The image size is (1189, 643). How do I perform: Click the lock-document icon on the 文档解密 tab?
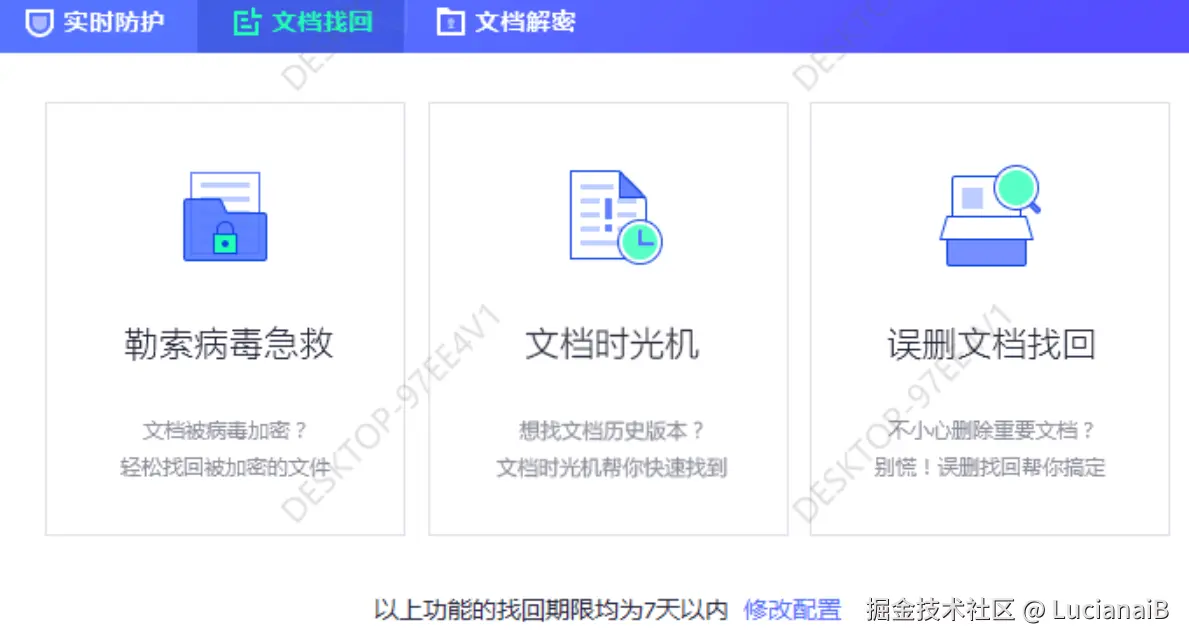pyautogui.click(x=449, y=21)
